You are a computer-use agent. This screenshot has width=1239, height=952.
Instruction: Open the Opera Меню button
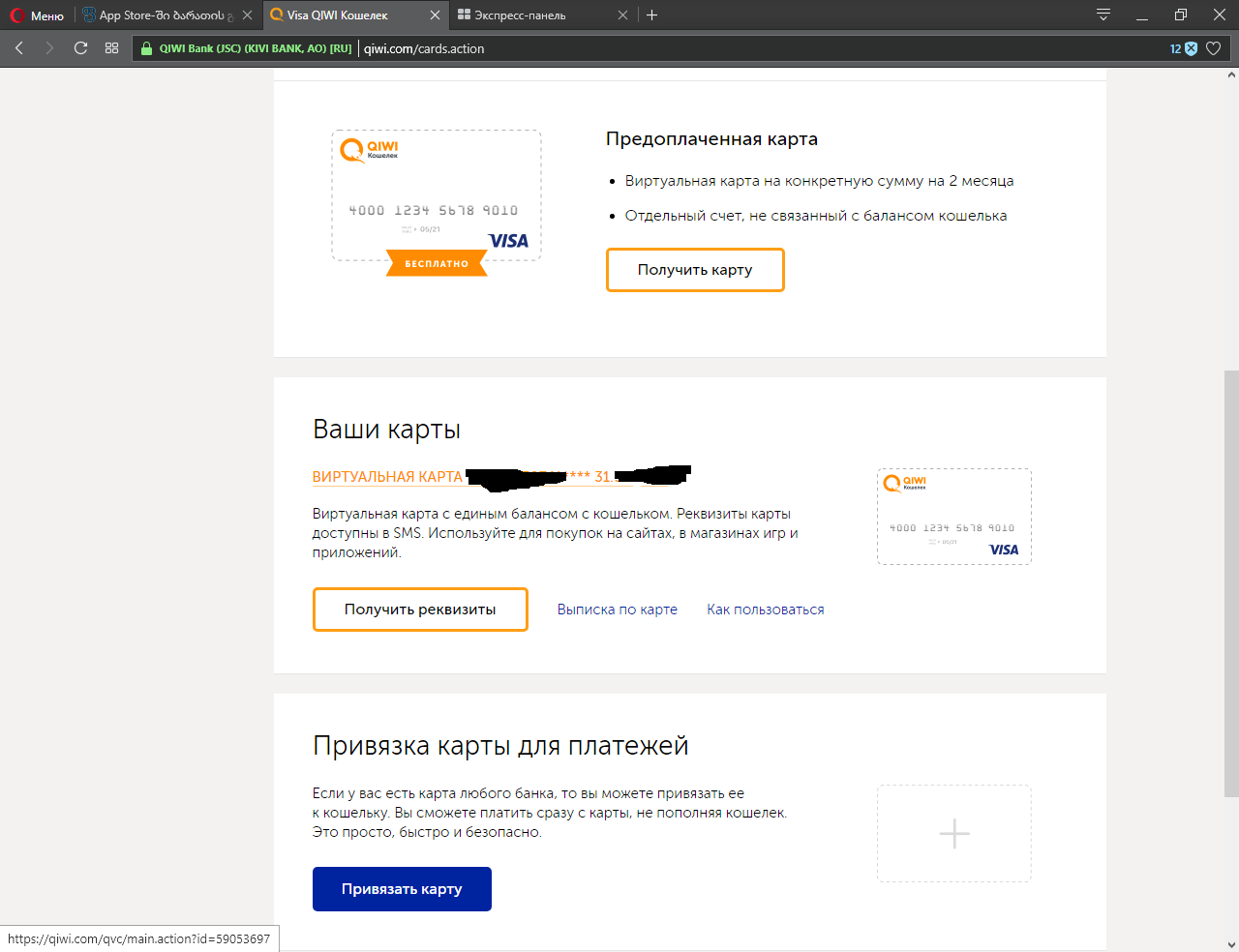coord(37,15)
